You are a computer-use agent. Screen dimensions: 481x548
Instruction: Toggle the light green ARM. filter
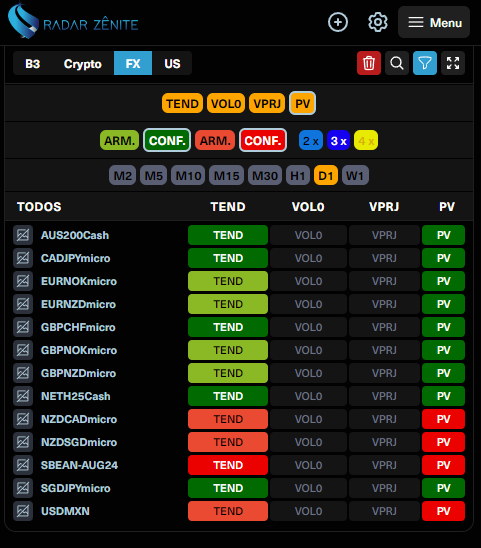tap(120, 140)
